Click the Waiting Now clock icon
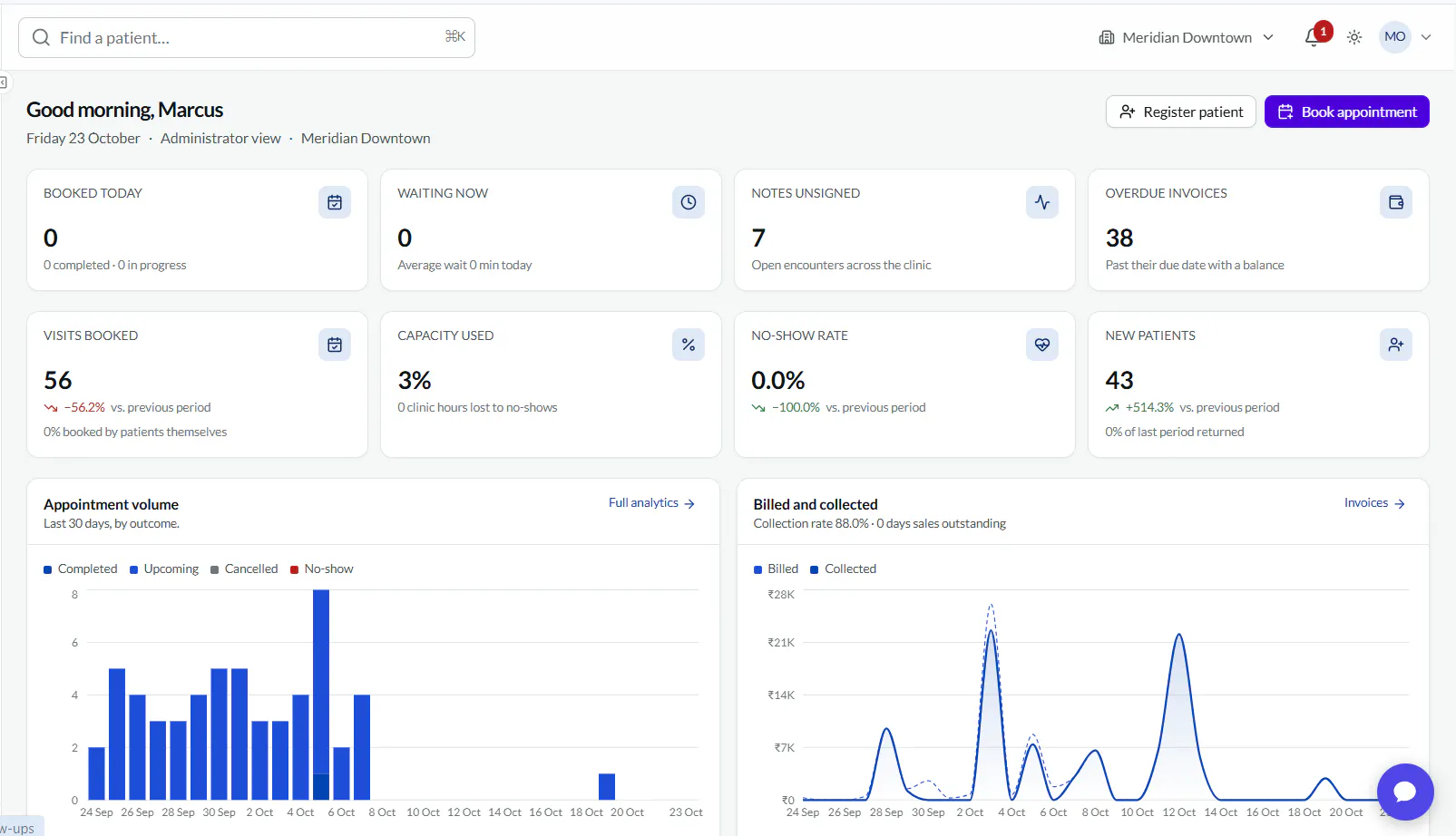1456x836 pixels. [x=689, y=202]
